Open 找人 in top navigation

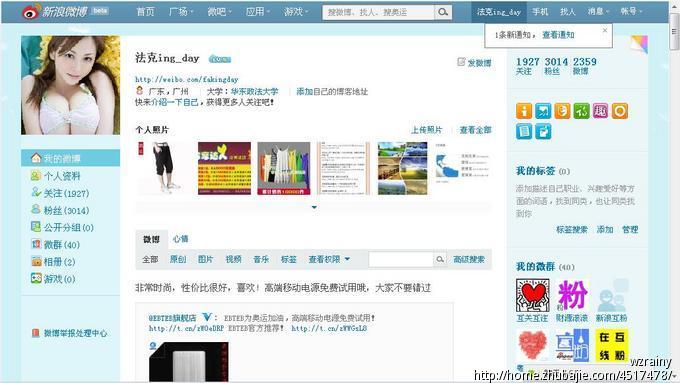(567, 12)
